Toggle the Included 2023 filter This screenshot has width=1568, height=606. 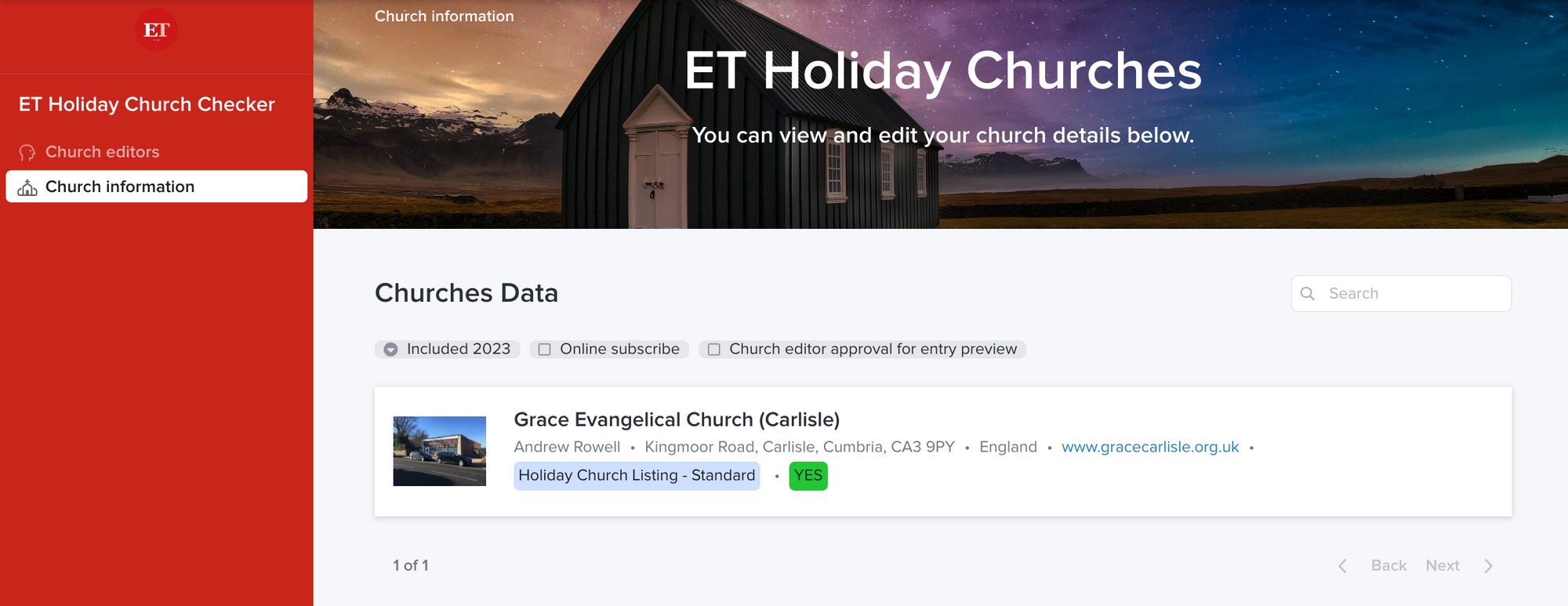pos(390,350)
